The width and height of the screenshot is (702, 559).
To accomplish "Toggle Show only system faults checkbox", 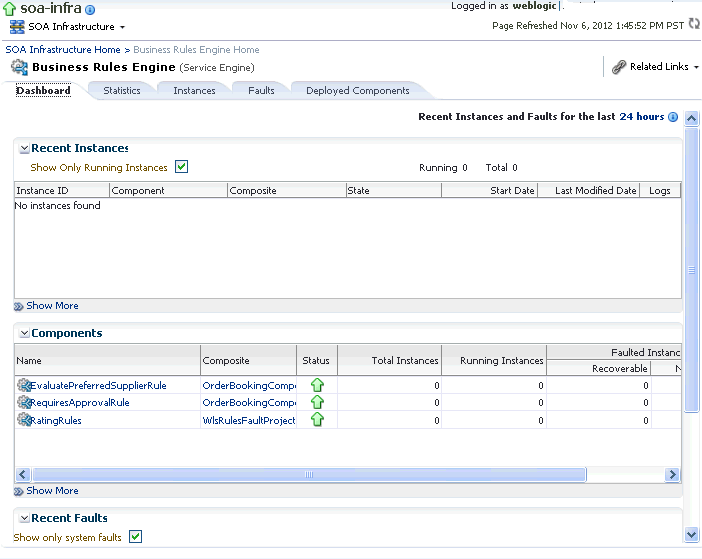I will tap(135, 536).
